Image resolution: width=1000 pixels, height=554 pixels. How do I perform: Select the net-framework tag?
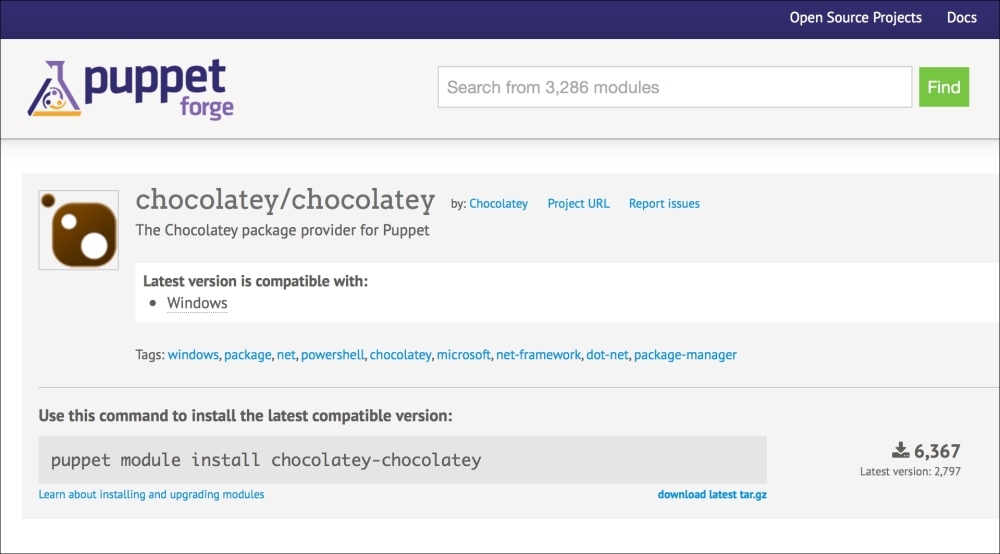pos(538,355)
